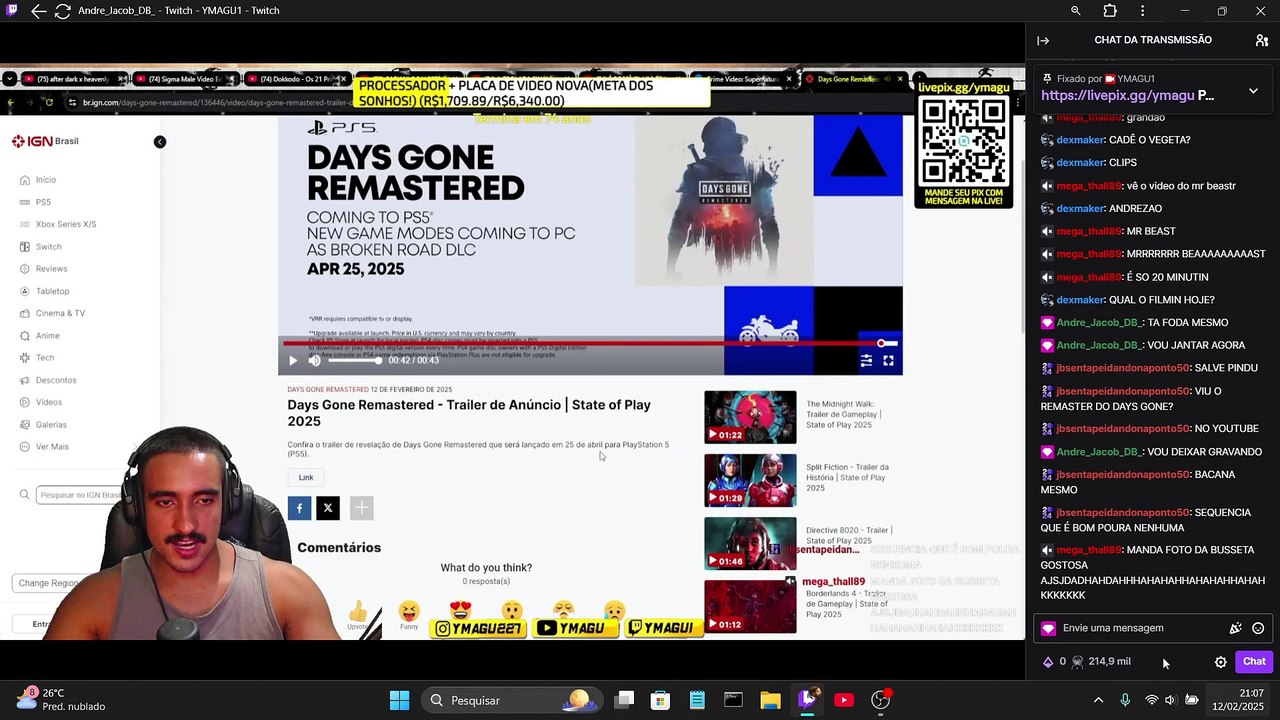Click the 'Pesquisar no IGN Brasil' search field
The image size is (1280, 720).
coord(79,495)
